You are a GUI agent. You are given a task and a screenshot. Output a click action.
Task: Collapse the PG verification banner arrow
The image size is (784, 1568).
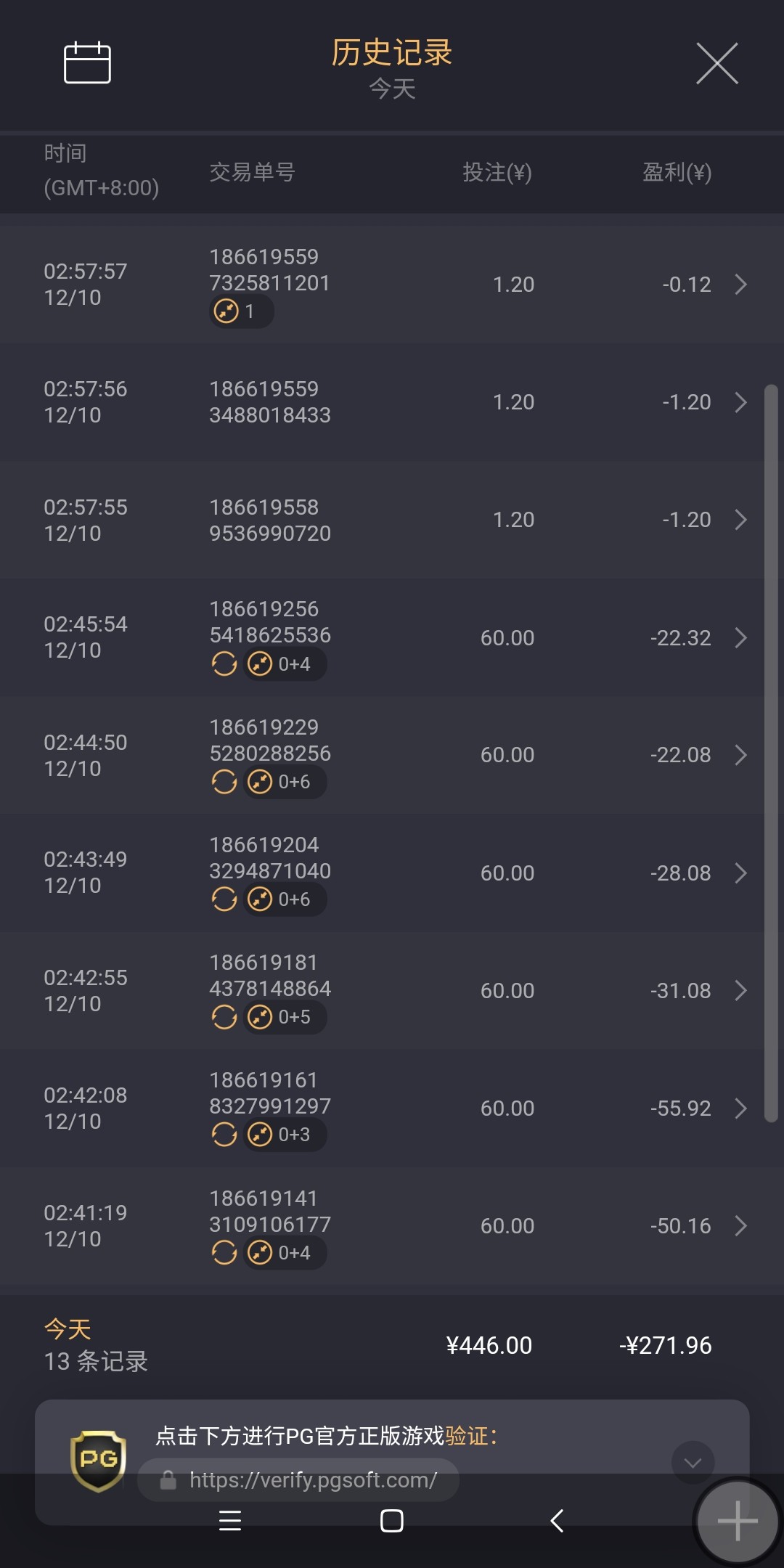pyautogui.click(x=693, y=1462)
